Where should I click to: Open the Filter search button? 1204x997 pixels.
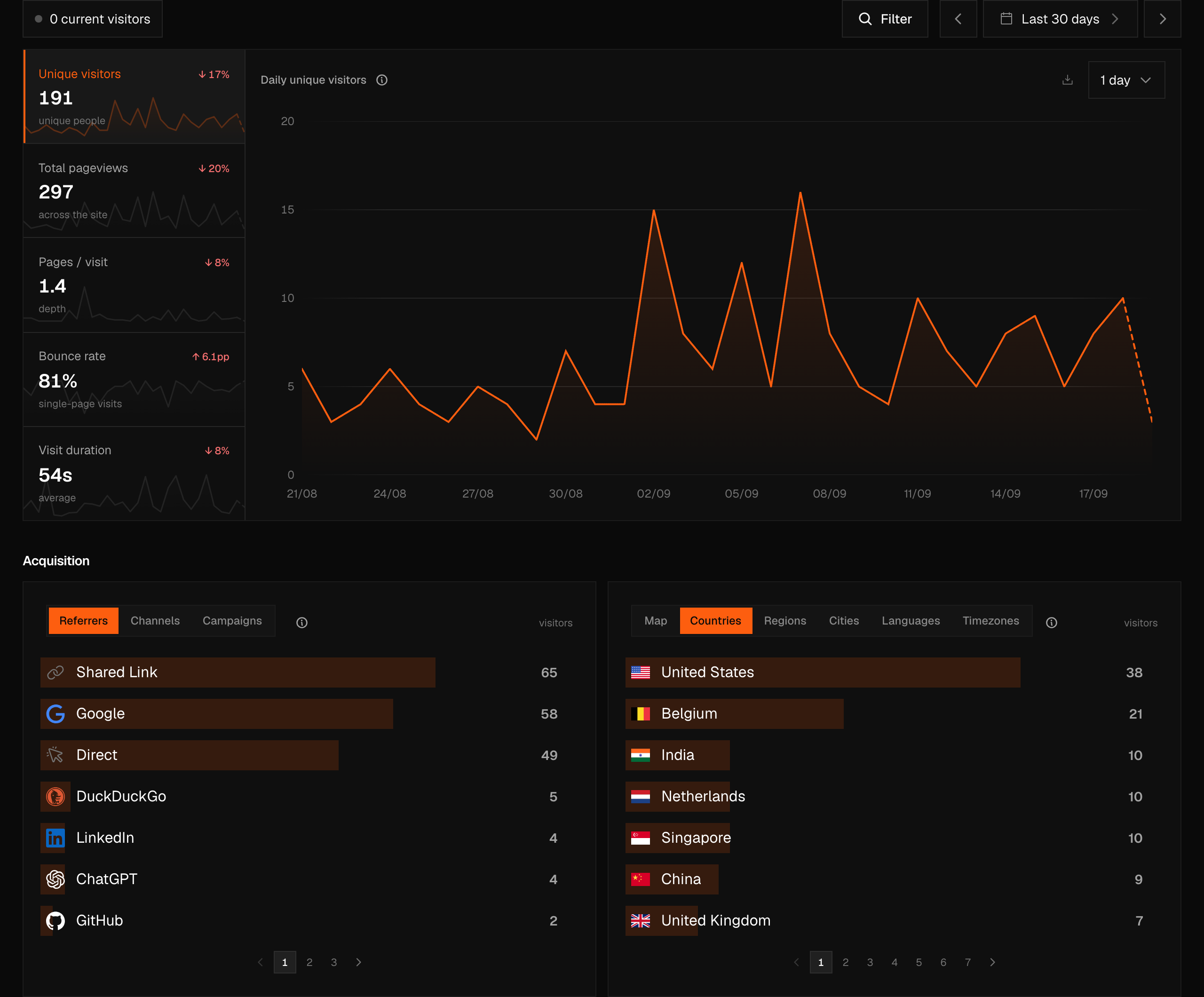coord(885,19)
